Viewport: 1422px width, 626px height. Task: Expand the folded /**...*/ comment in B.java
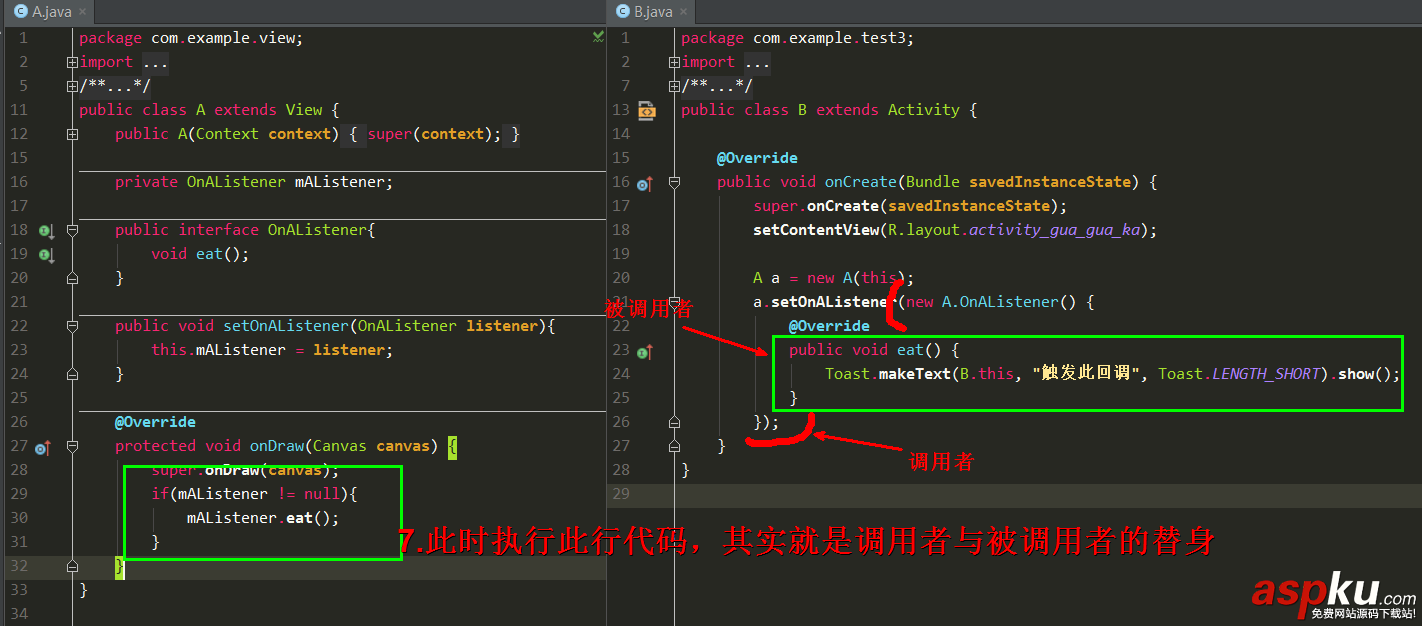pos(674,86)
